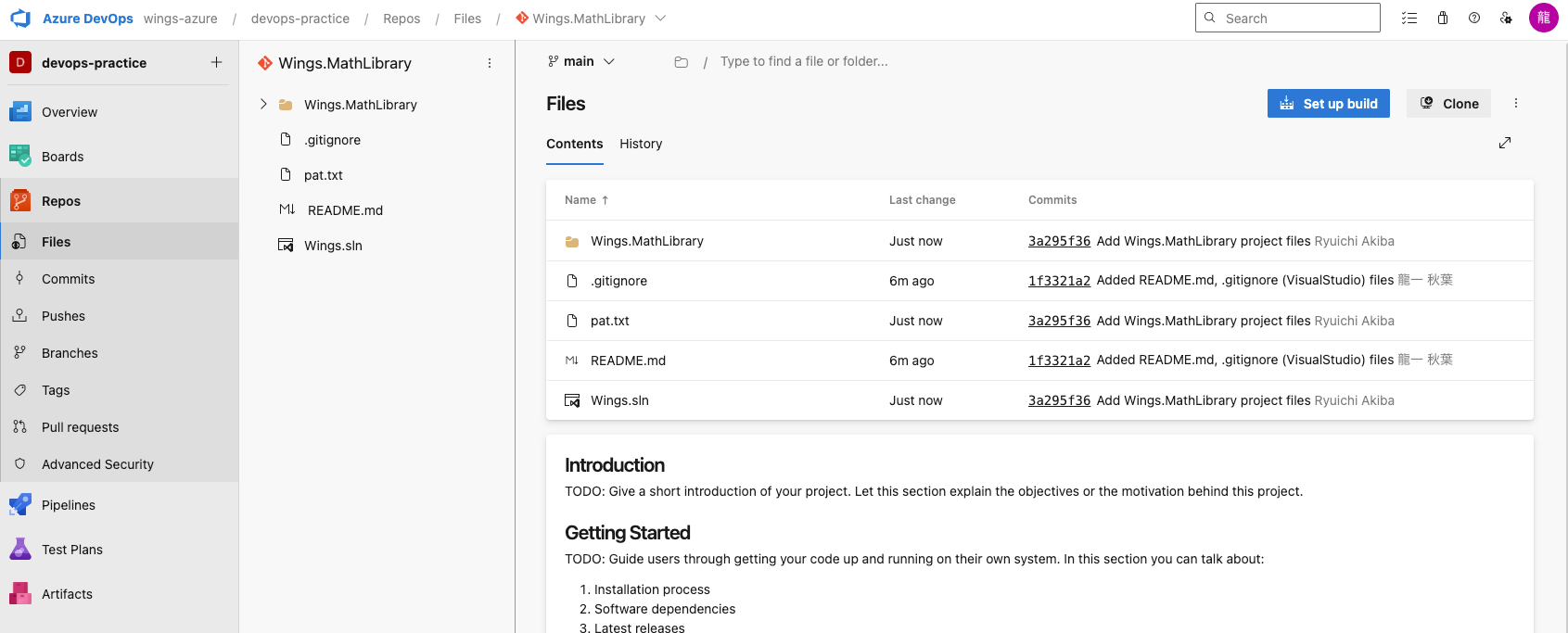Click the purple user avatar
Viewport: 1568px width, 633px height.
[x=1544, y=18]
